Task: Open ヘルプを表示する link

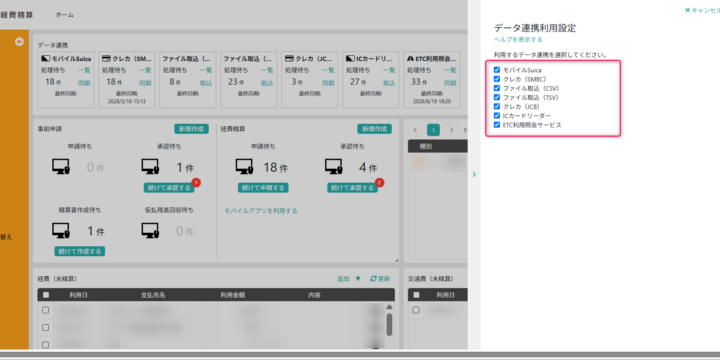Action: tap(518, 39)
